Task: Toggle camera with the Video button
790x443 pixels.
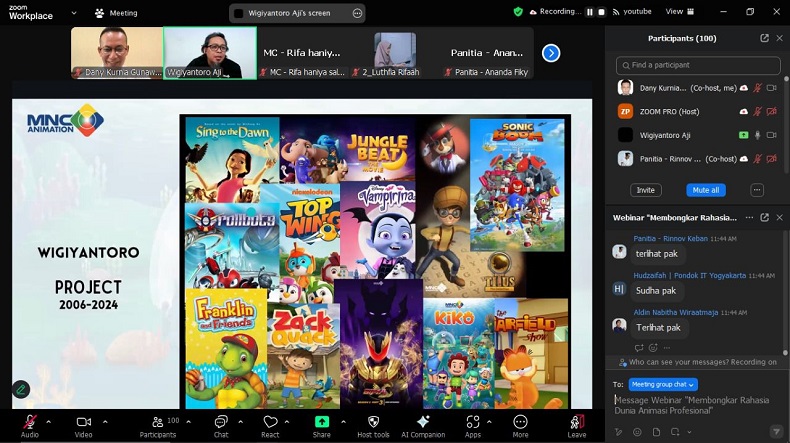Action: click(x=84, y=422)
